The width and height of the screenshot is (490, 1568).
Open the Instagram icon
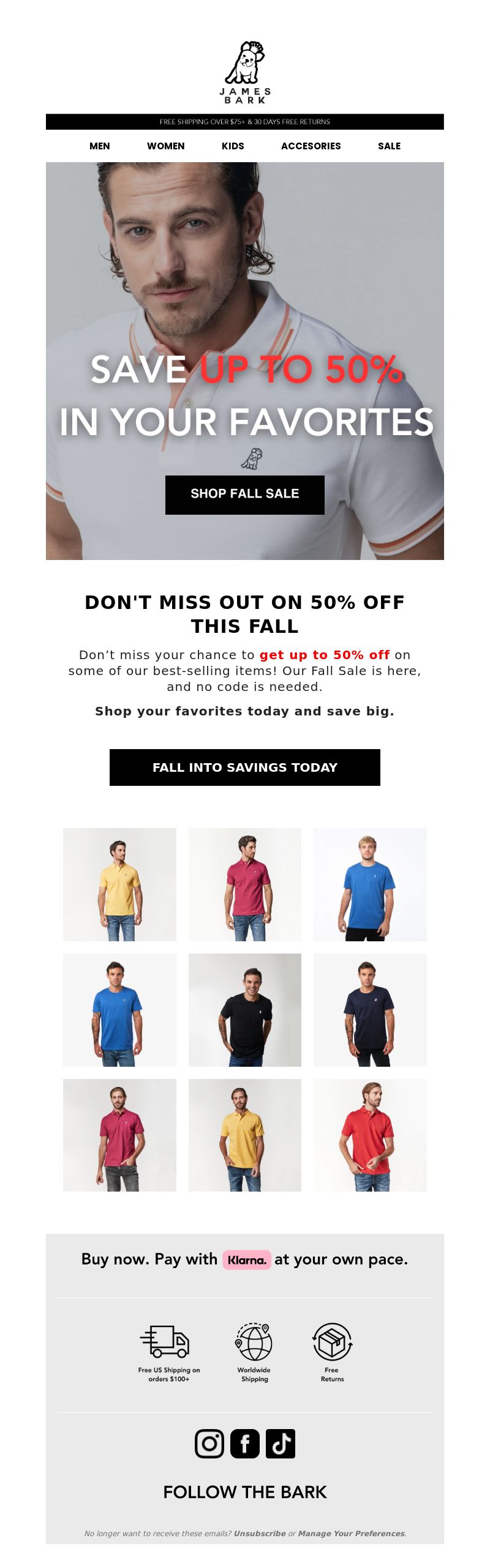pyautogui.click(x=209, y=1444)
